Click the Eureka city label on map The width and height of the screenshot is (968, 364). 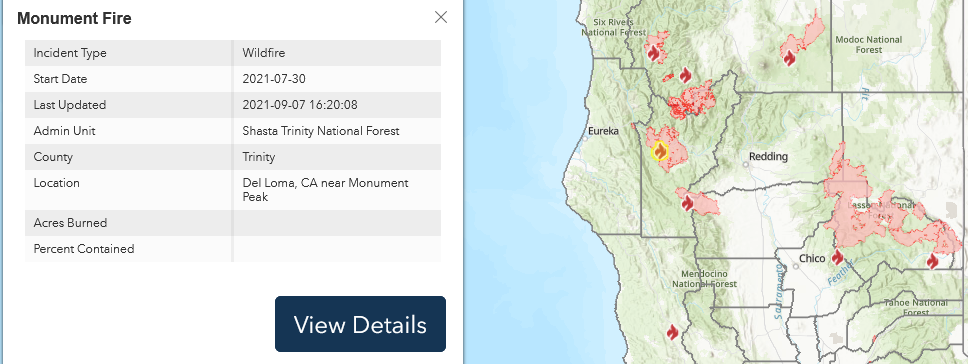click(x=603, y=131)
